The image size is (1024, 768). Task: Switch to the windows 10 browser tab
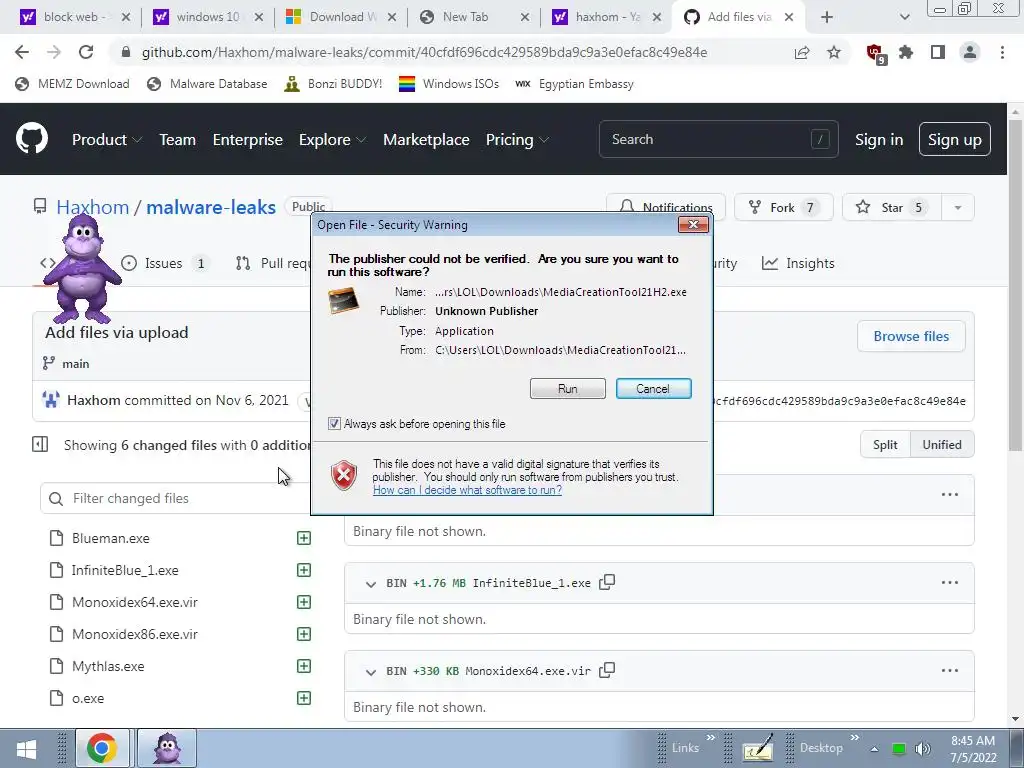pos(208,17)
